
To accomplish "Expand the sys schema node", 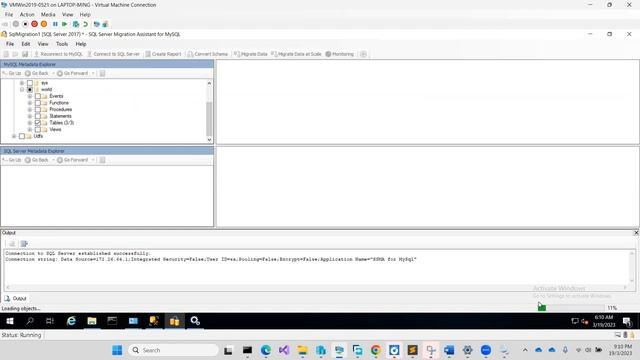I will click(22, 83).
